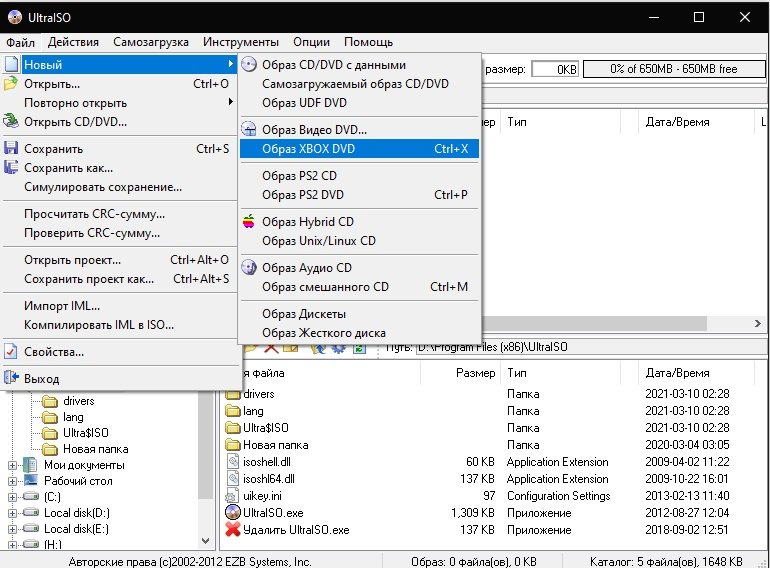The width and height of the screenshot is (770, 568).
Task: Pick Образ Аудио CD entry
Action: click(359, 268)
